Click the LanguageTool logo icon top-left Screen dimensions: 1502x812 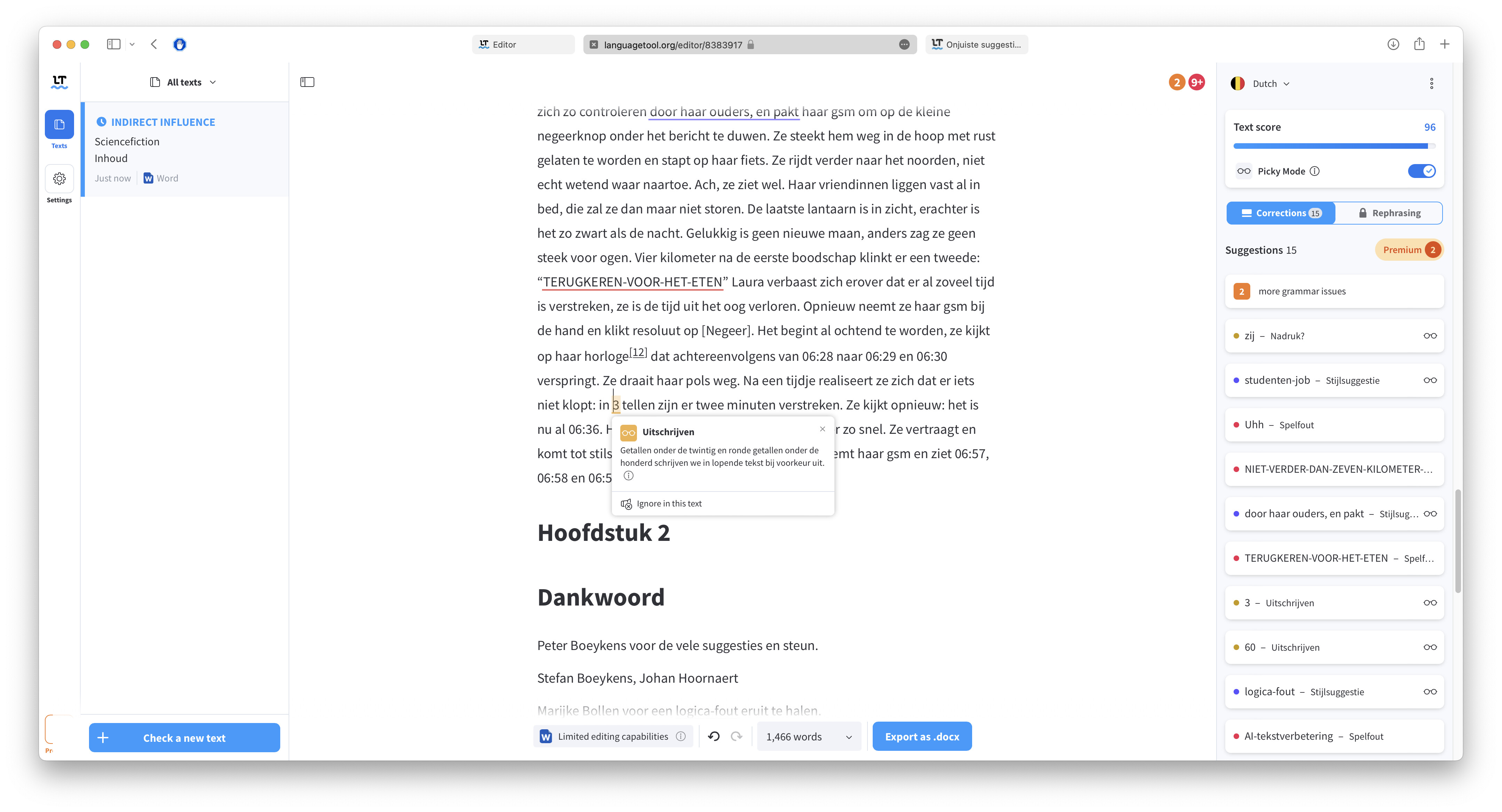click(x=59, y=82)
